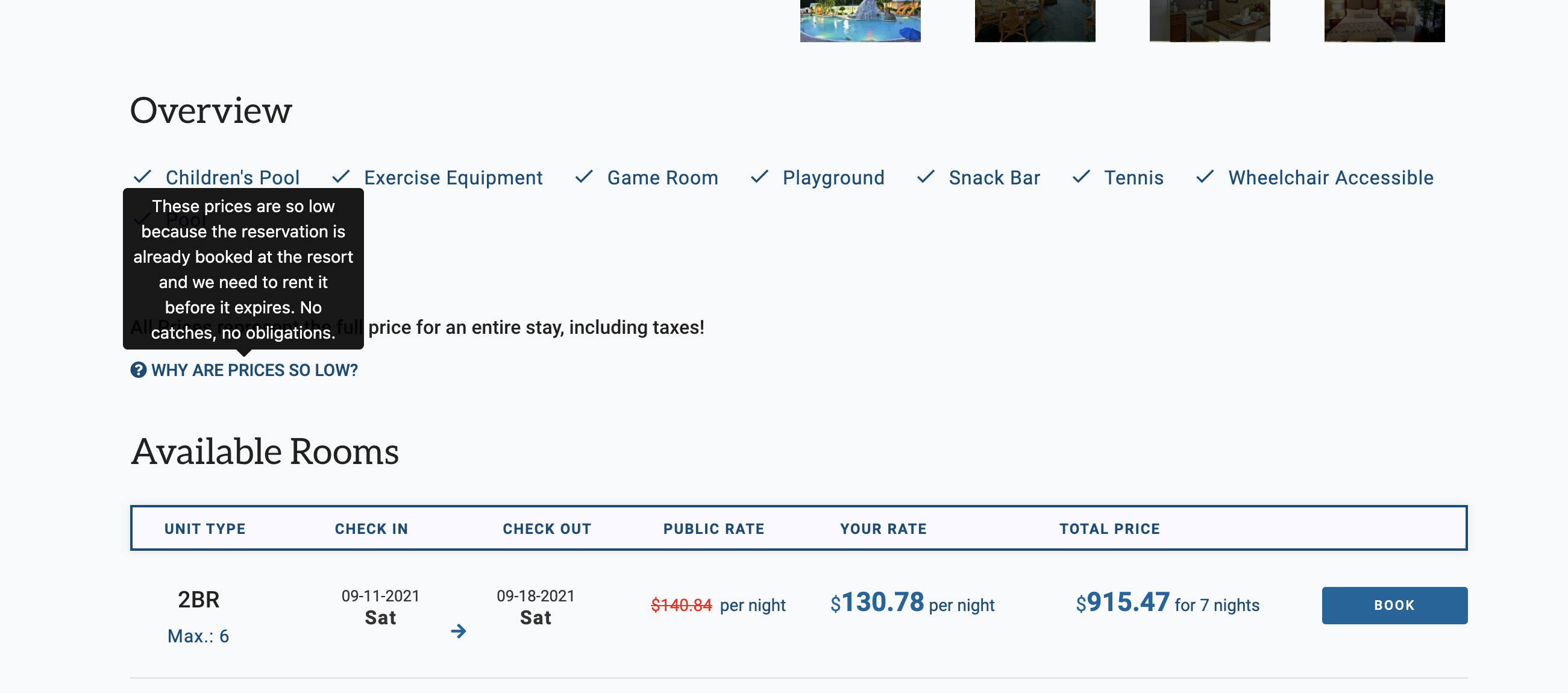1568x693 pixels.
Task: Click the question mark help icon
Action: coord(138,370)
